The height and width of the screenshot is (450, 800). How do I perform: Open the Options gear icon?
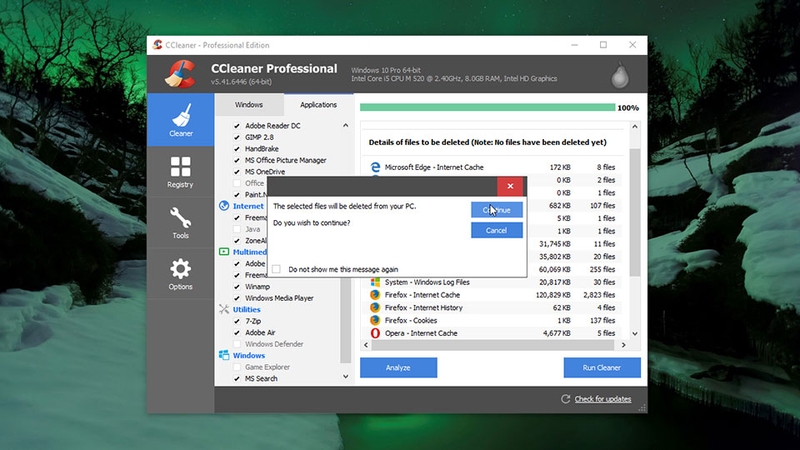coord(181,269)
